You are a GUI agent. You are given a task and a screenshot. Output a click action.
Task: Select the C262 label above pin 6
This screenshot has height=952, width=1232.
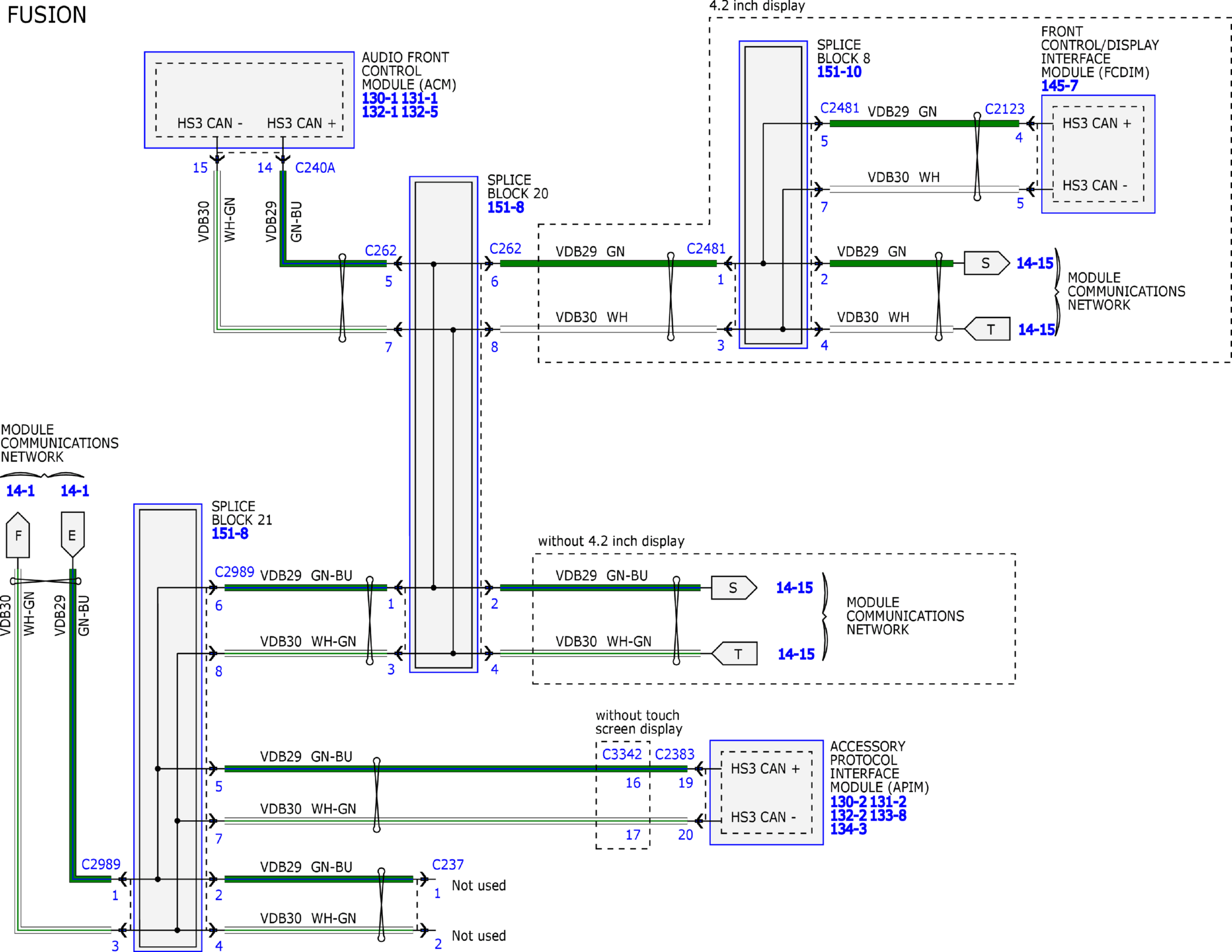[505, 249]
